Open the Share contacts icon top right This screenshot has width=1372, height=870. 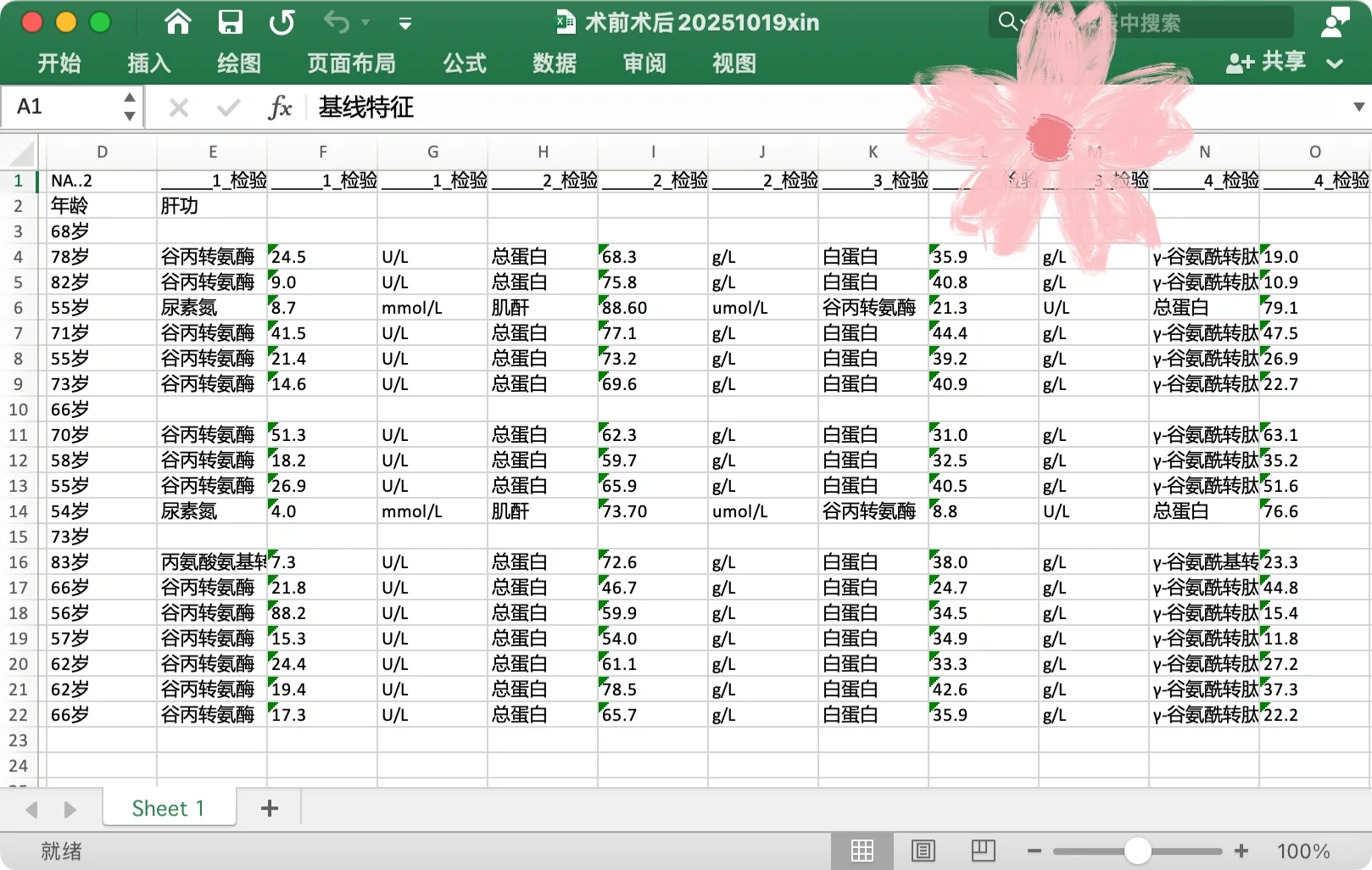1336,20
